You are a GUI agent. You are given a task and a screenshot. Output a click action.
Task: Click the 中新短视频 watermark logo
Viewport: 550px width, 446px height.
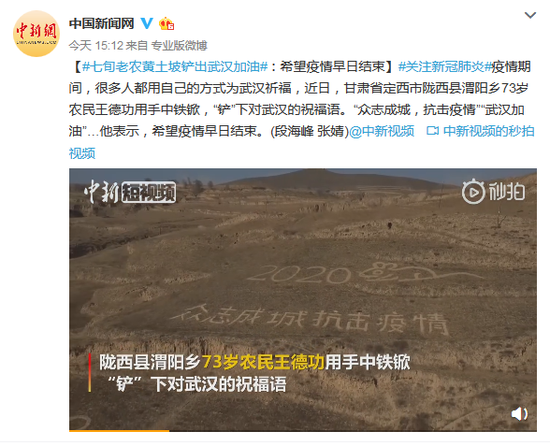(129, 191)
